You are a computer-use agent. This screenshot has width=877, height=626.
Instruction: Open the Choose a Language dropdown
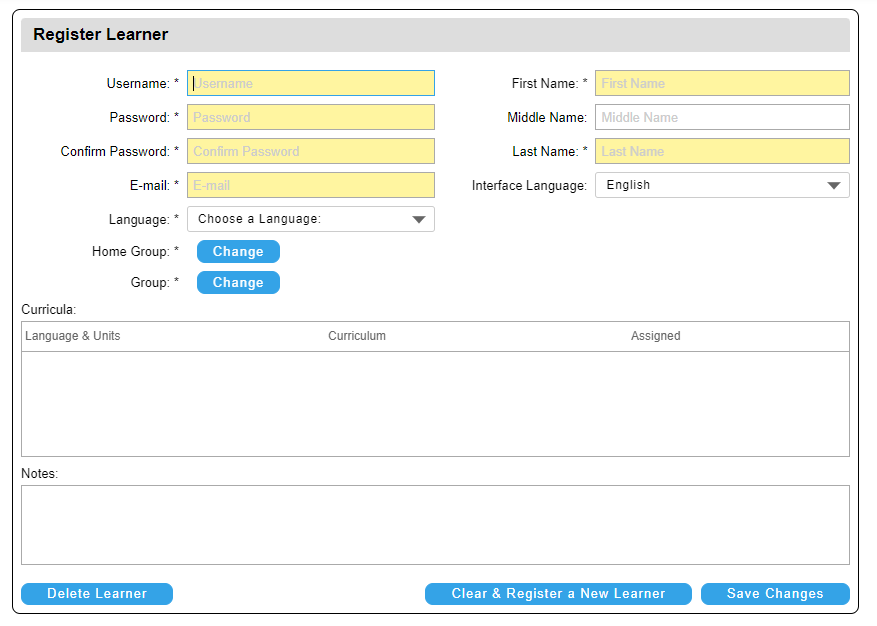pyautogui.click(x=310, y=219)
